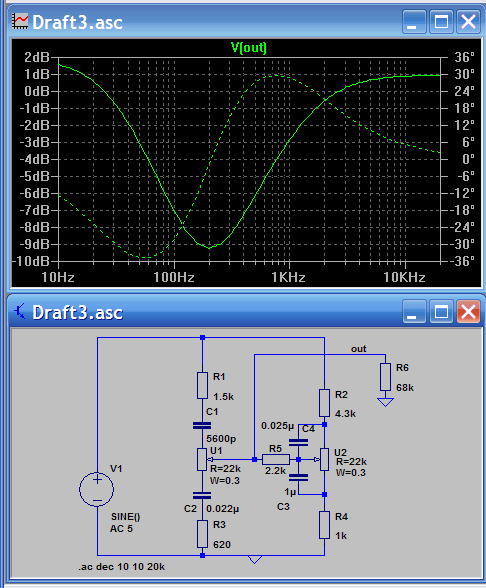Click the right phase degree axis
Screen dimensions: 486x588
[460, 159]
